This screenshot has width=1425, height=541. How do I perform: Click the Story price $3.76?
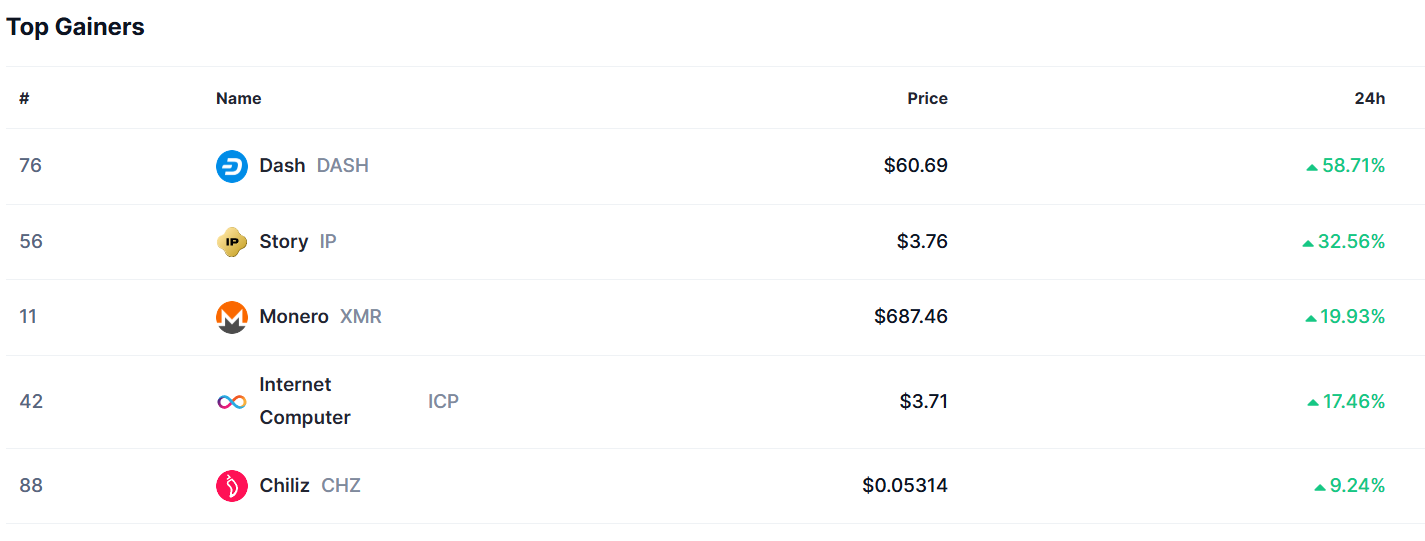coord(922,241)
